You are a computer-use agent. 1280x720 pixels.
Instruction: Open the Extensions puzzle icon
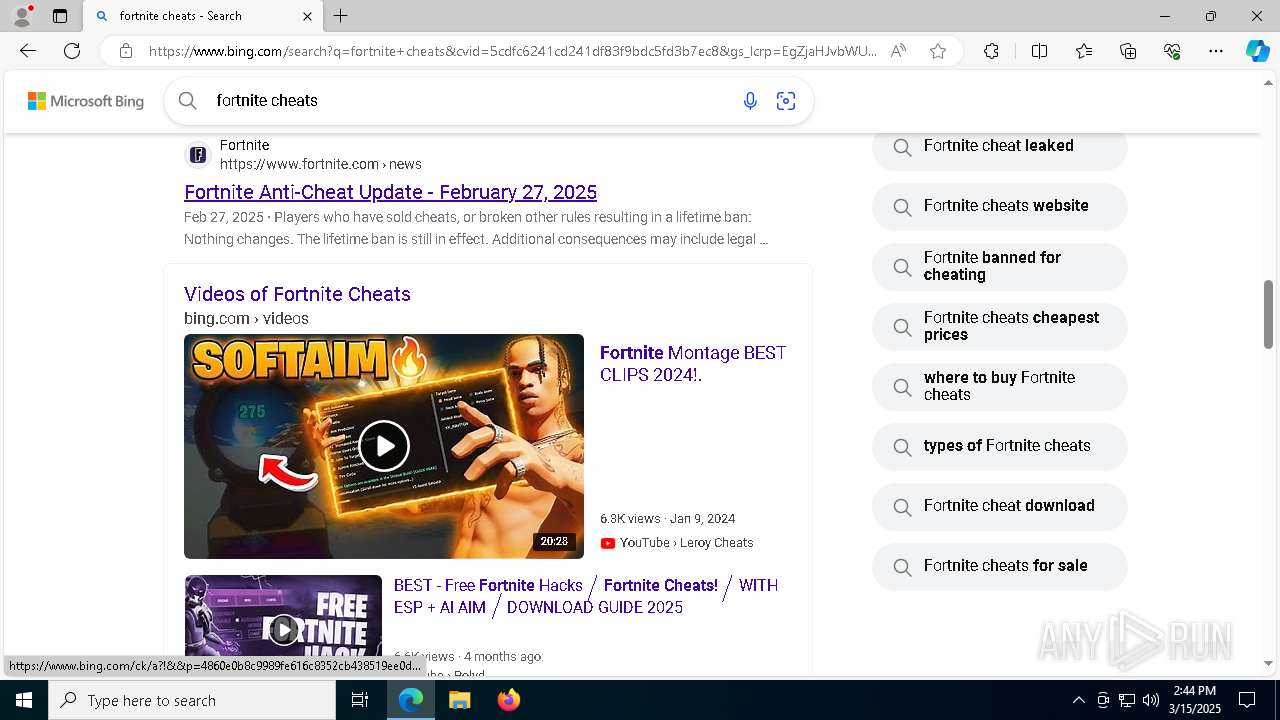point(991,51)
